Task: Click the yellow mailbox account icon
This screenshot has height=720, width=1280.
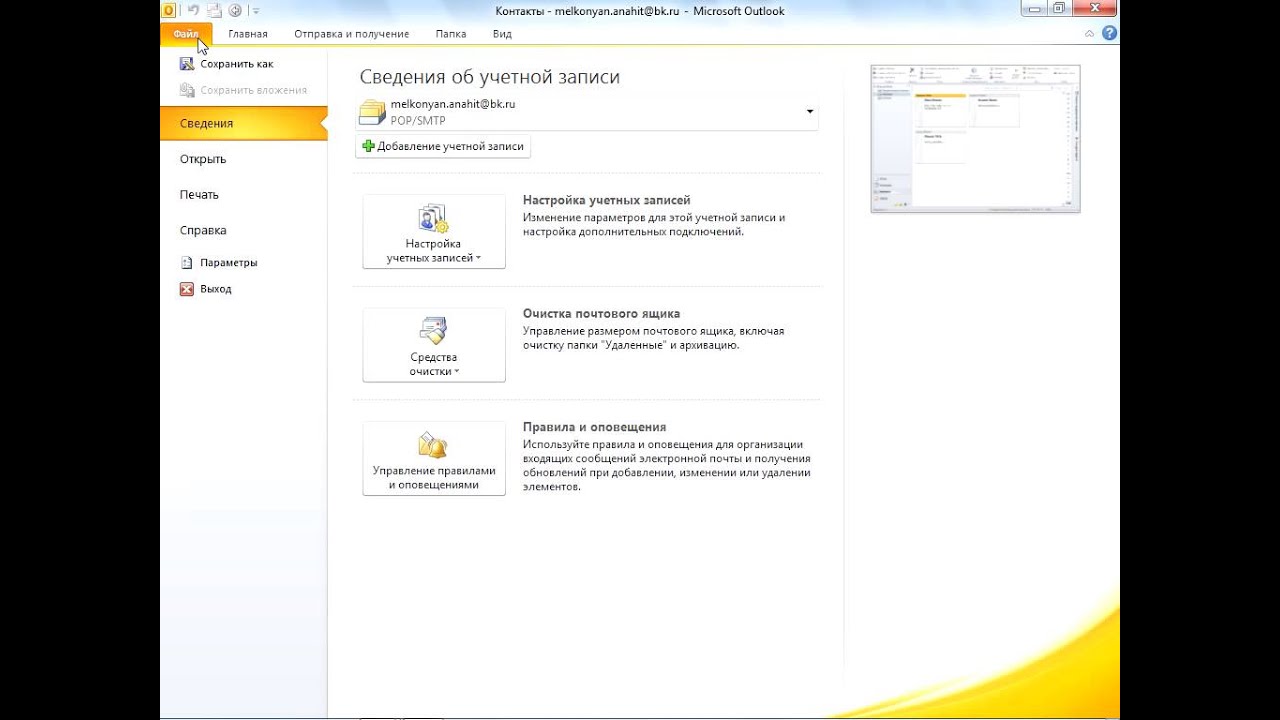Action: (372, 112)
